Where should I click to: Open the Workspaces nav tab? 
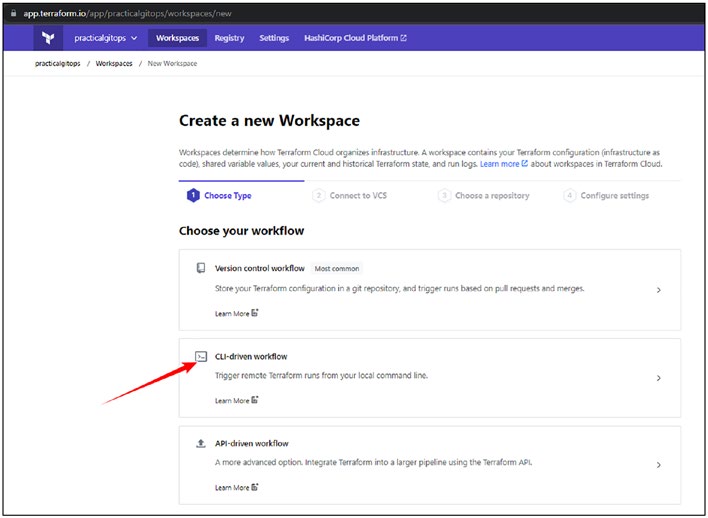pyautogui.click(x=177, y=38)
